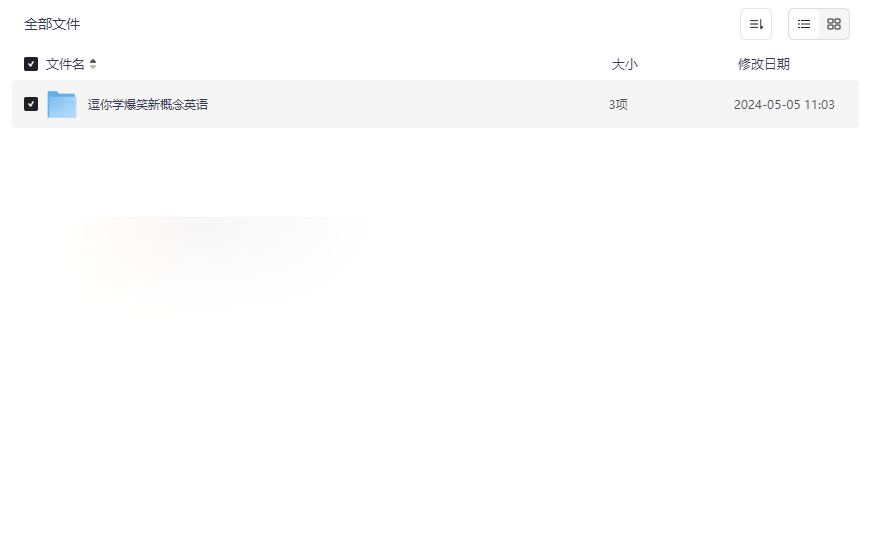Switch to list view layout
874x538 pixels.
tap(803, 24)
